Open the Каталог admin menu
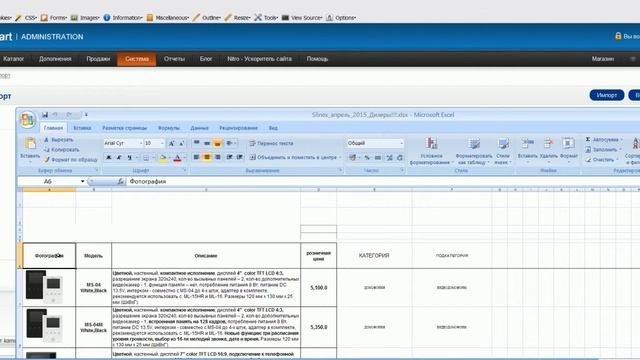This screenshot has width=640, height=360. tap(13, 59)
